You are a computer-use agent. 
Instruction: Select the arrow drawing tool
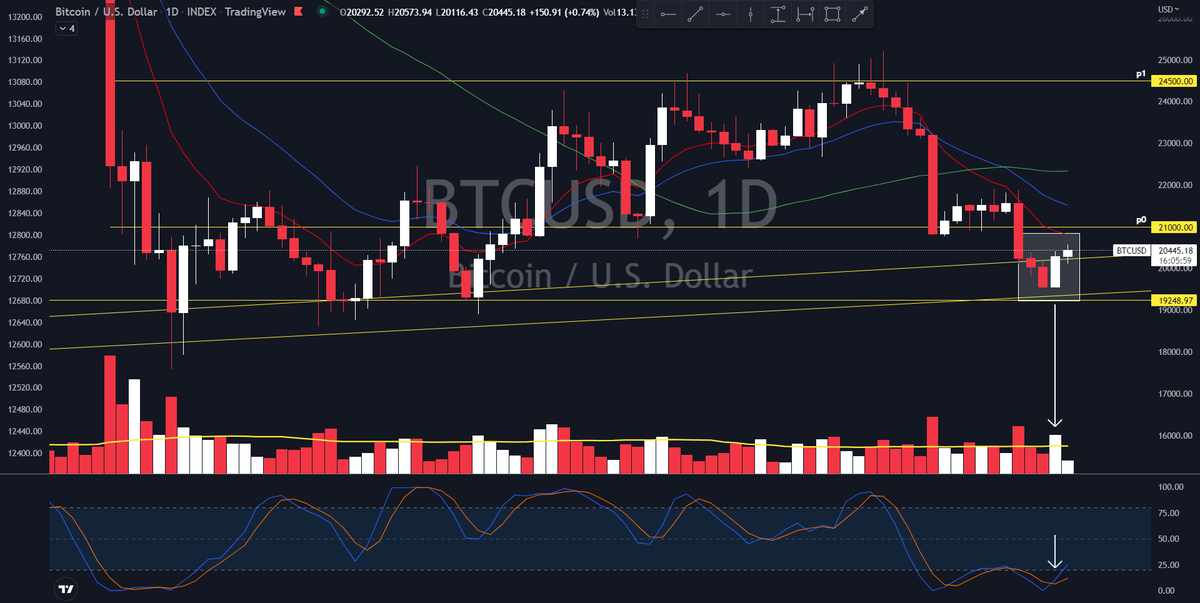point(858,14)
